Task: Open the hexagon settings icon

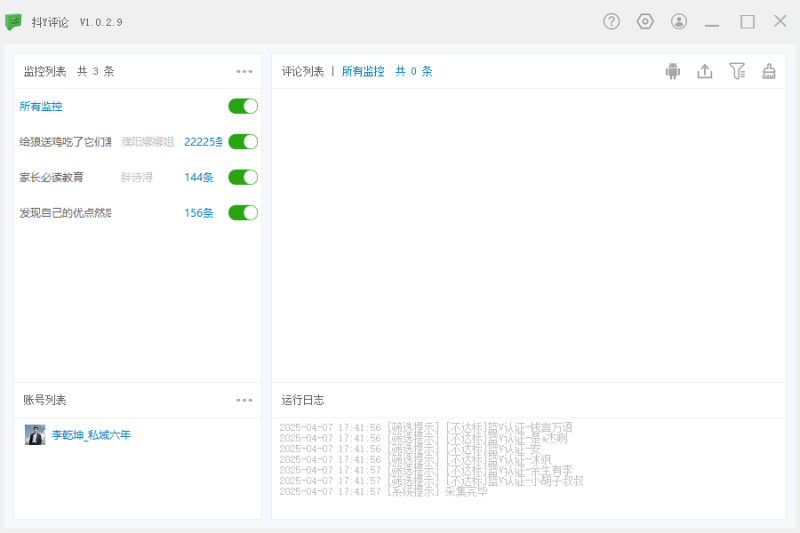Action: click(645, 21)
